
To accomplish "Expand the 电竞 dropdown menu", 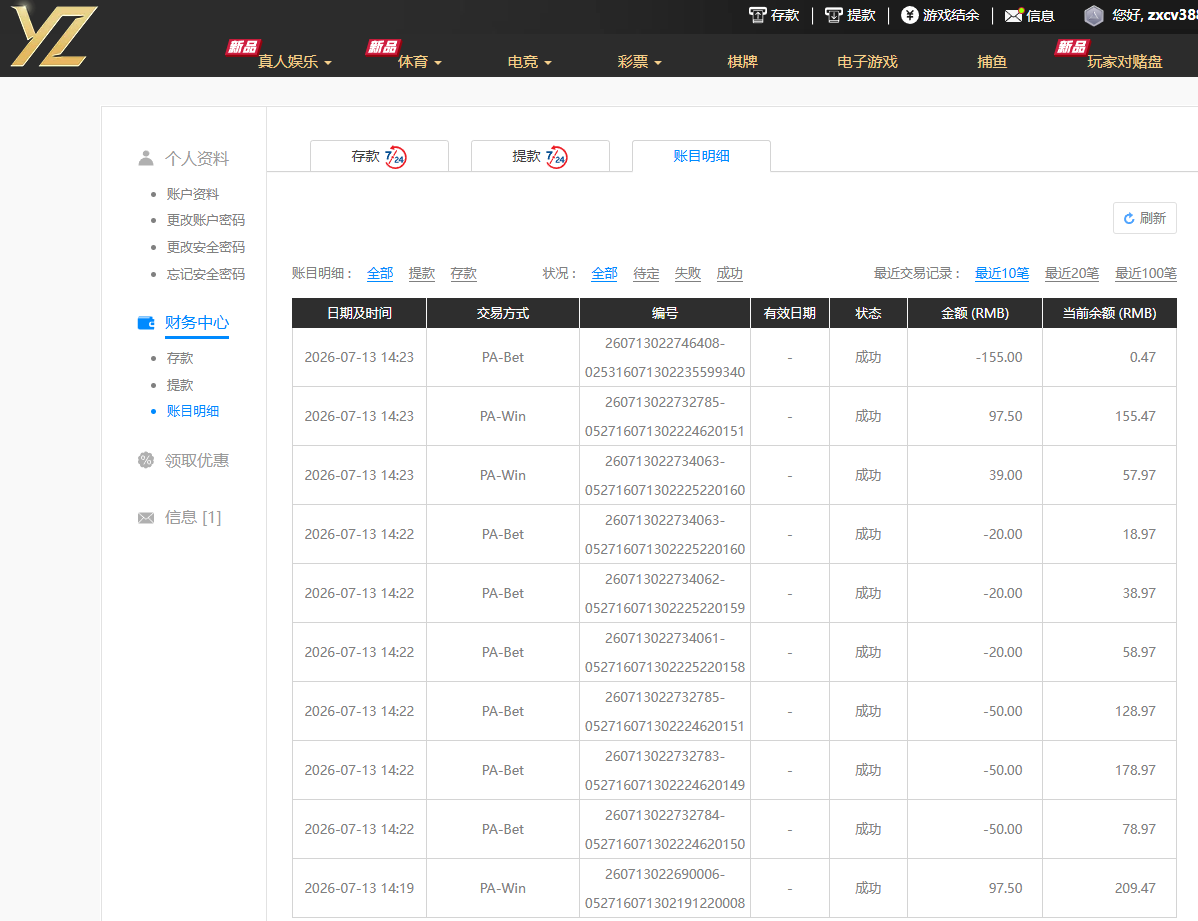I will 529,62.
